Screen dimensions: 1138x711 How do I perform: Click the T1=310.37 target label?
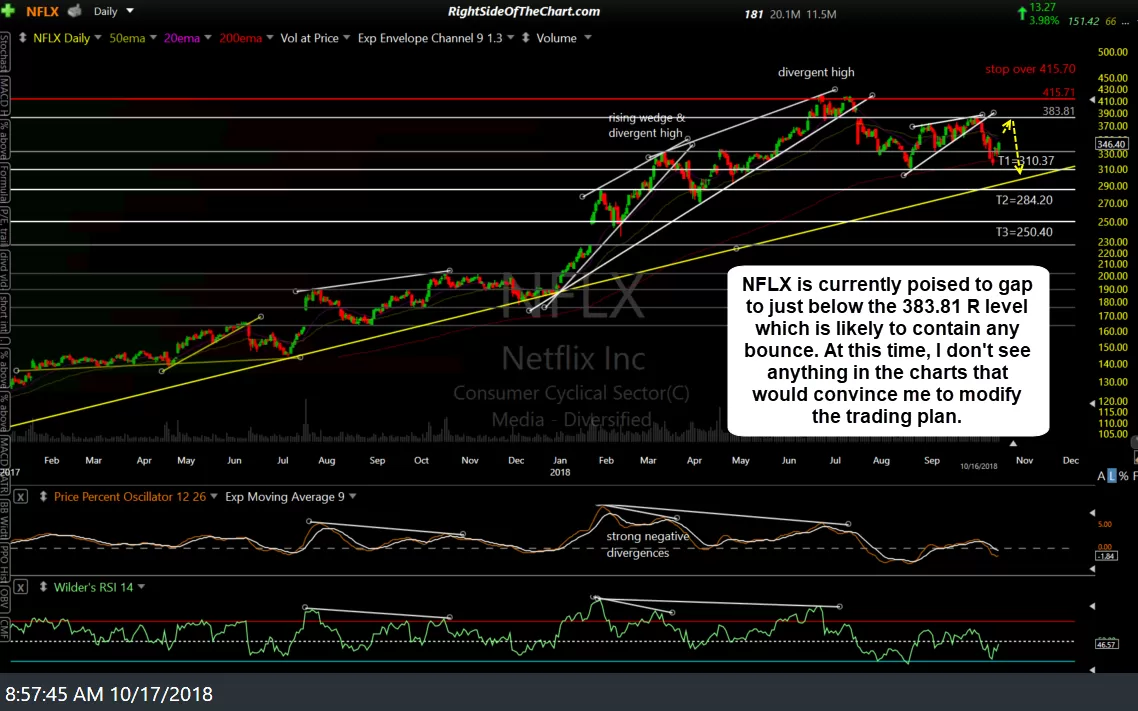tap(1026, 160)
